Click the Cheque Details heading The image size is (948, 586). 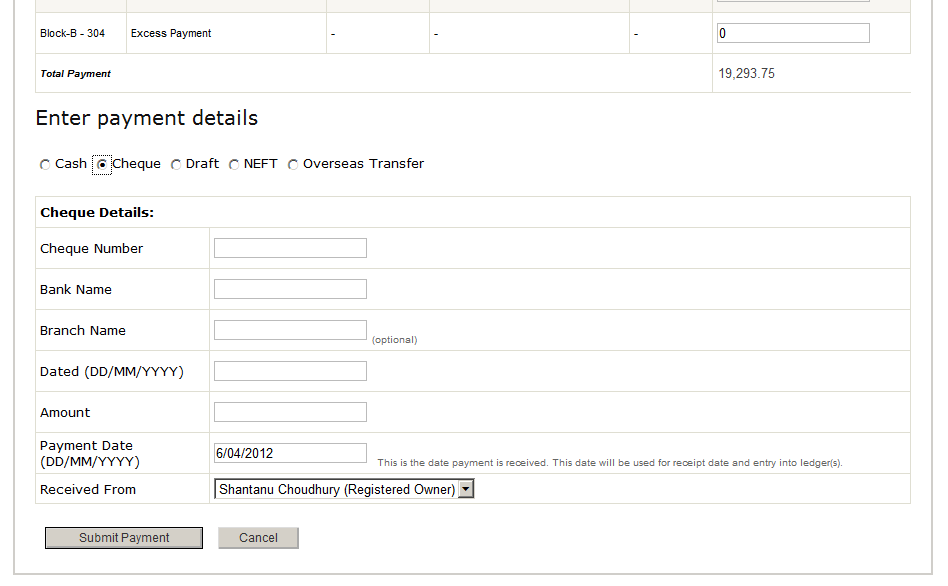tap(97, 212)
